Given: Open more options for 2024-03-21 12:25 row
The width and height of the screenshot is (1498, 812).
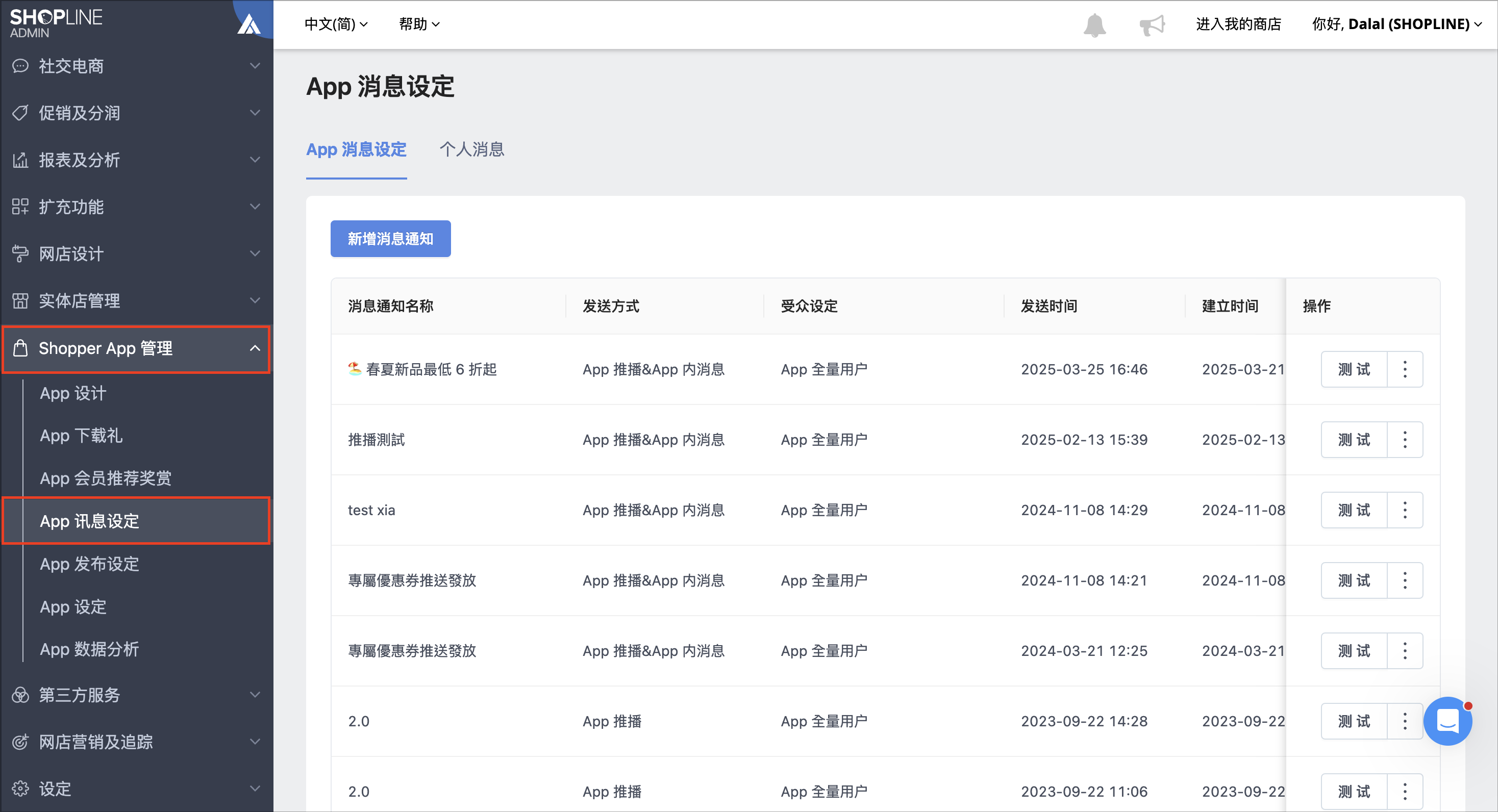Looking at the screenshot, I should pos(1404,650).
